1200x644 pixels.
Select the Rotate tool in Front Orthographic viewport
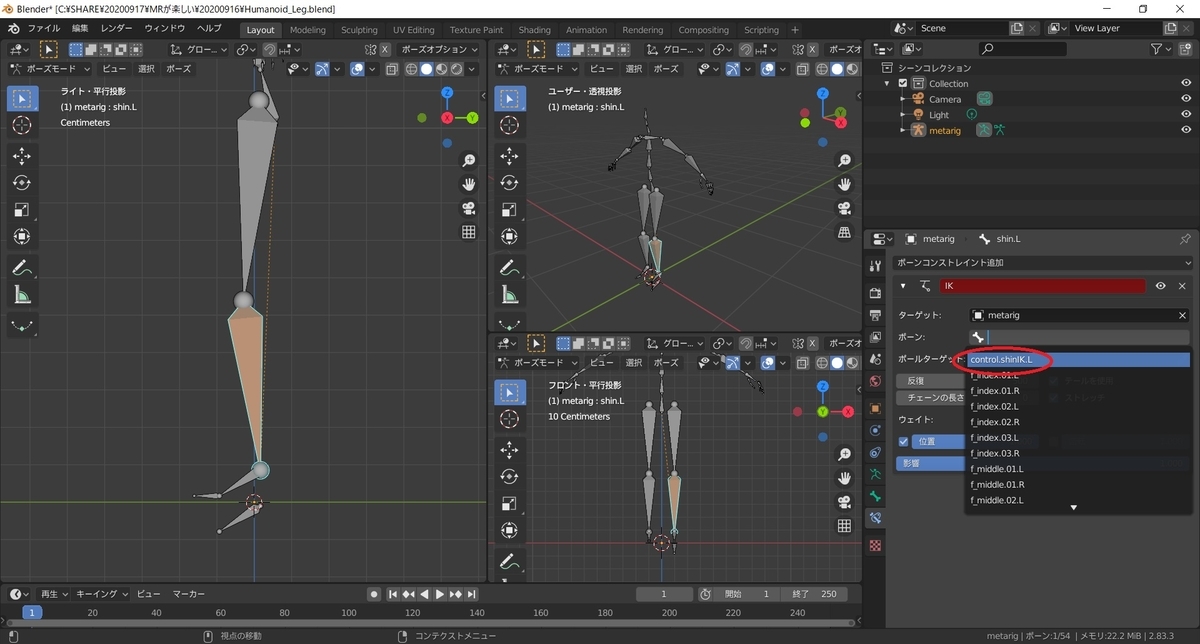509,477
